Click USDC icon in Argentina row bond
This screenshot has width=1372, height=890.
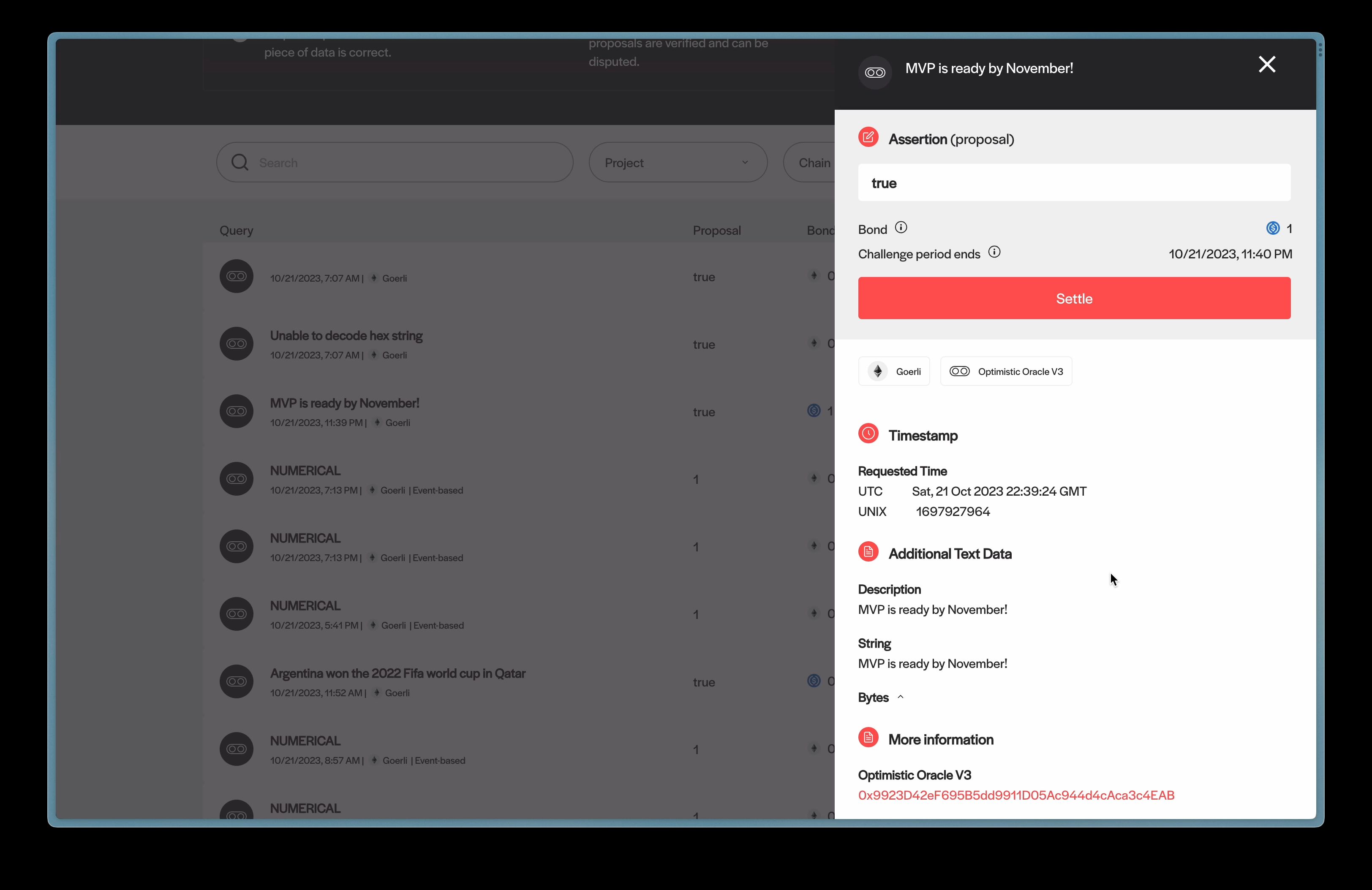click(814, 681)
